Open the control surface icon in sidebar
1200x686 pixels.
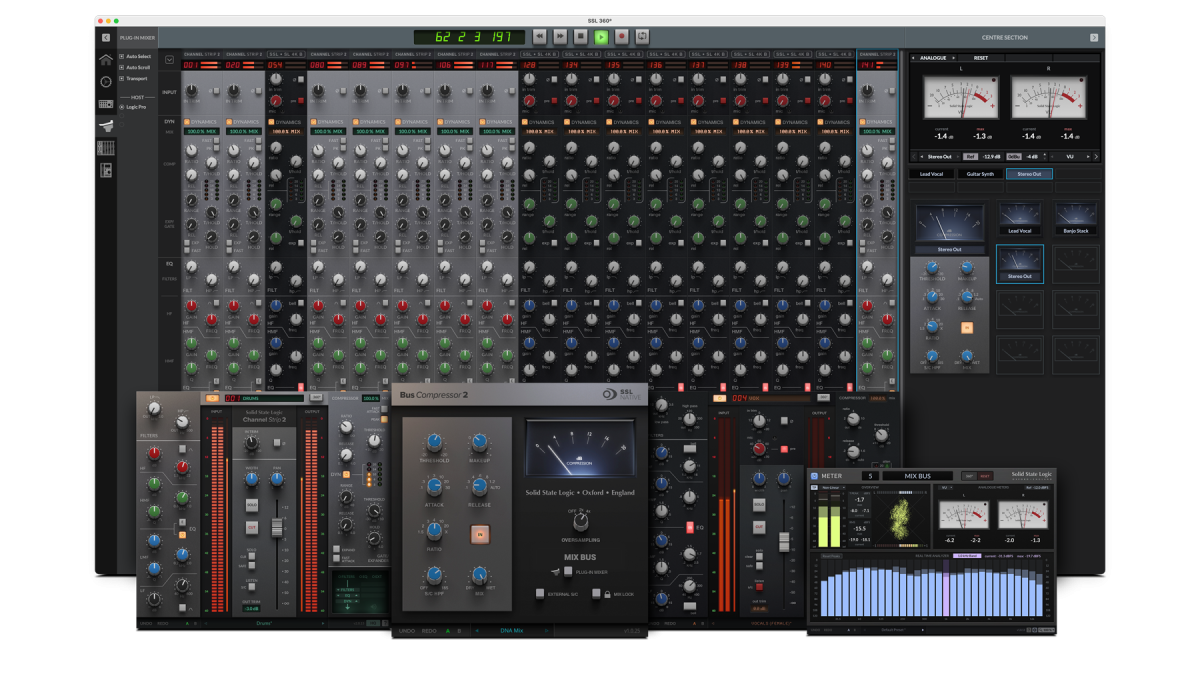coord(106,103)
